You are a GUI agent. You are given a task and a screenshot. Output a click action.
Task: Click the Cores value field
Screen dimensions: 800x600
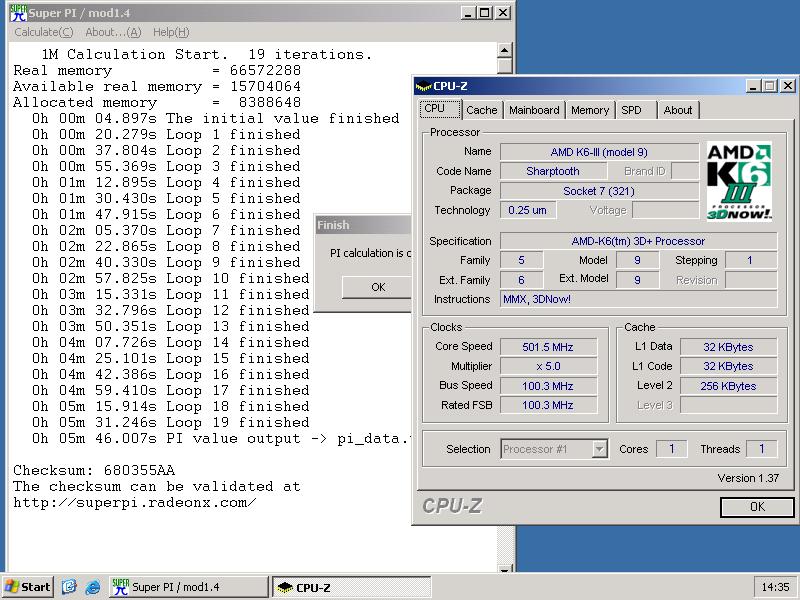(x=671, y=449)
